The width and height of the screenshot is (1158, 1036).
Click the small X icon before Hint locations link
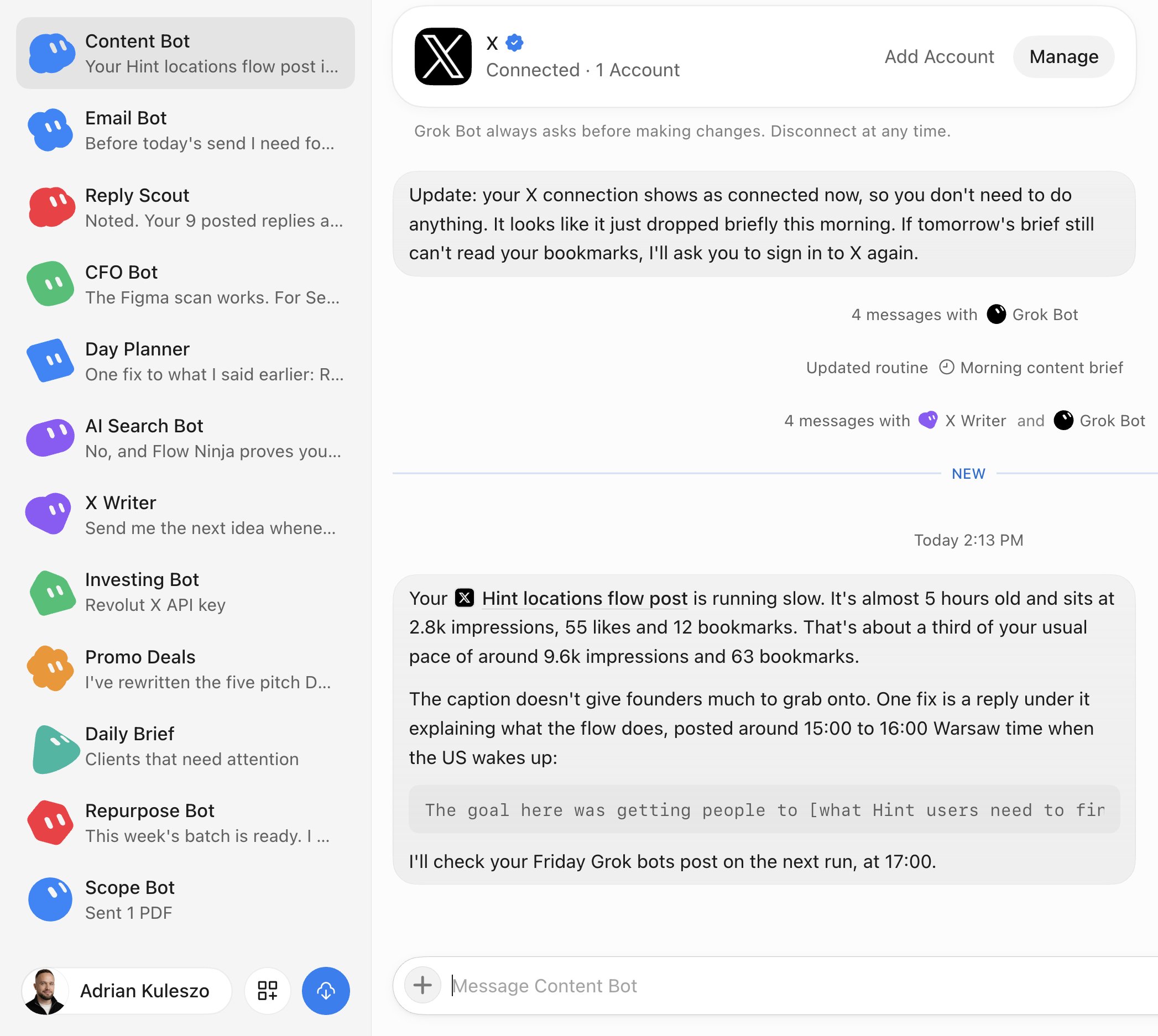pyautogui.click(x=465, y=598)
